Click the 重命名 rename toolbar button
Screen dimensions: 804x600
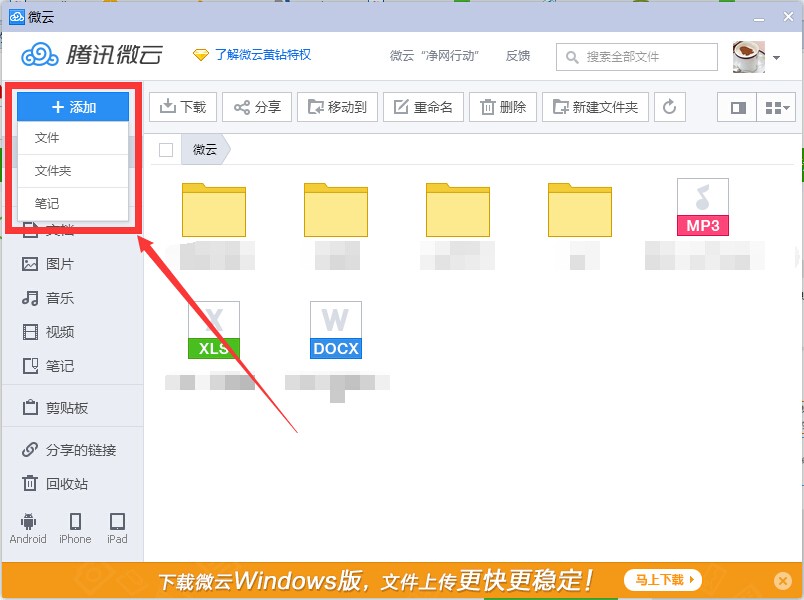(x=424, y=107)
